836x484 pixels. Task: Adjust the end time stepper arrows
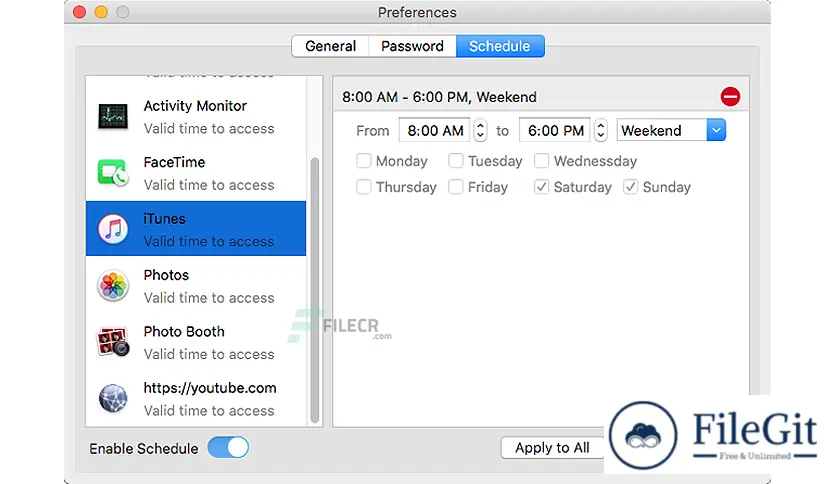tap(600, 130)
